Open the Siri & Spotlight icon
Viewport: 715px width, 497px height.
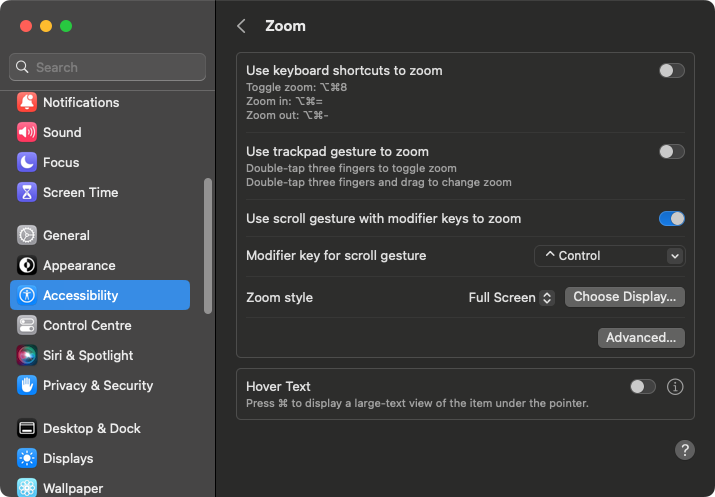27,355
